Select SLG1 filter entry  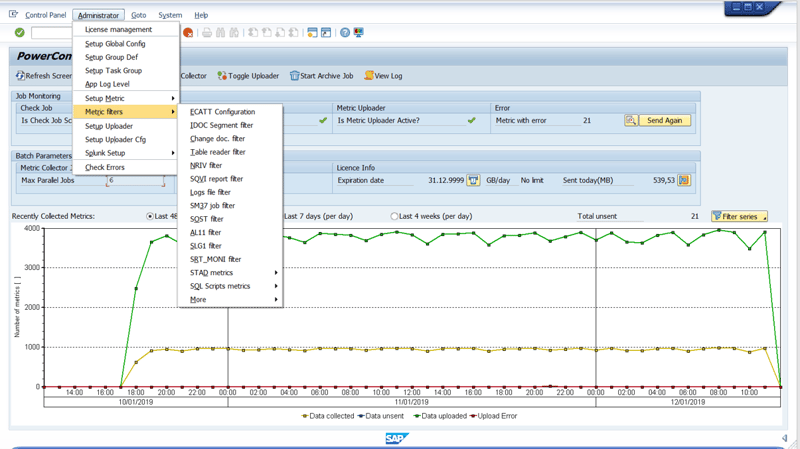pyautogui.click(x=230, y=246)
